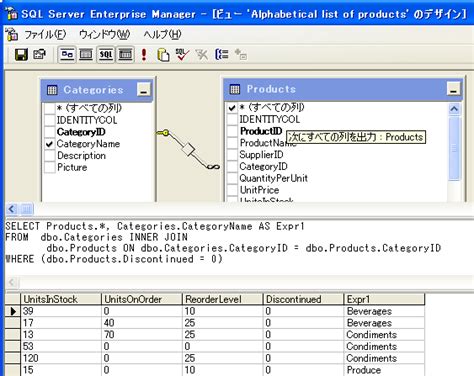The image size is (474, 376).
Task: Check CategoryID box in Products table
Action: (x=232, y=167)
